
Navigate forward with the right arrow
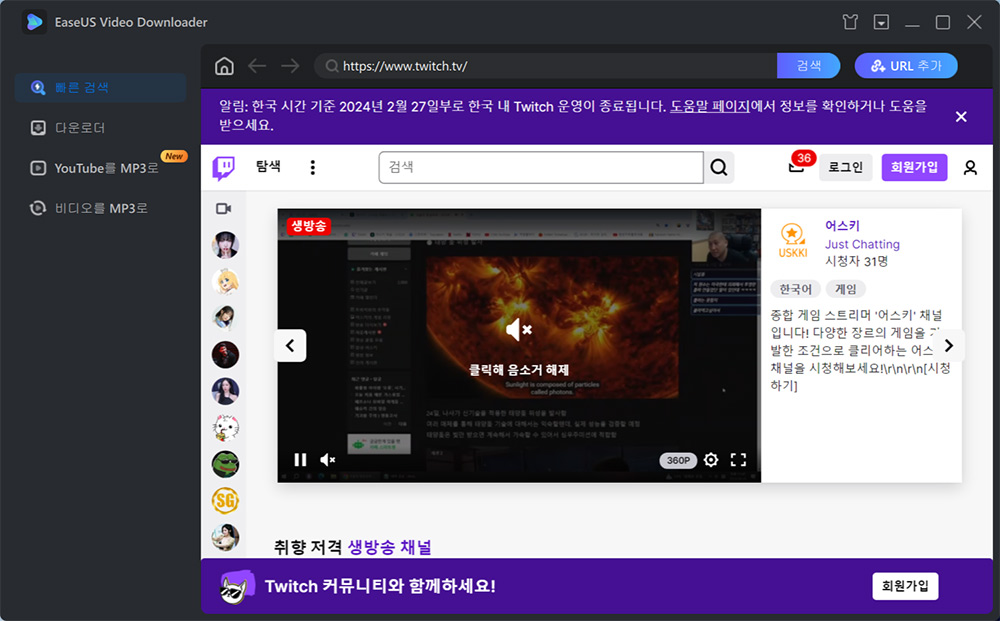(x=290, y=66)
